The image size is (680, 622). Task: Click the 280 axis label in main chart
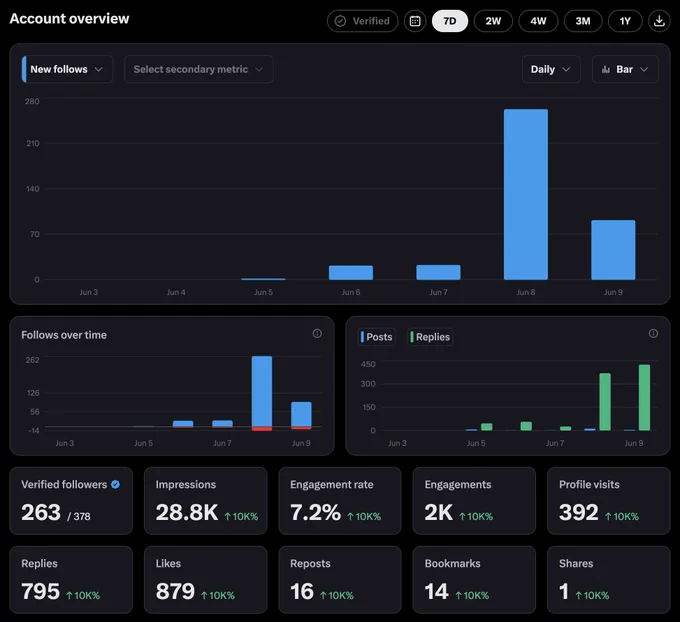[x=32, y=101]
